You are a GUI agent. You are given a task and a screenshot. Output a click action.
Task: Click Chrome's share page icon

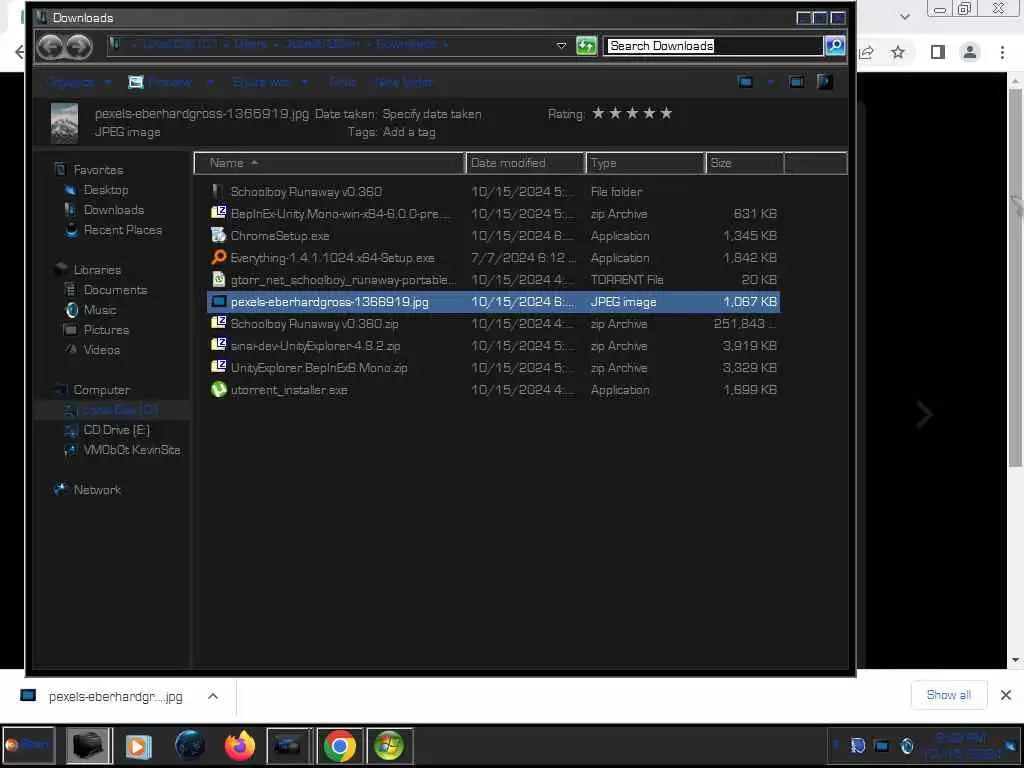tap(867, 52)
